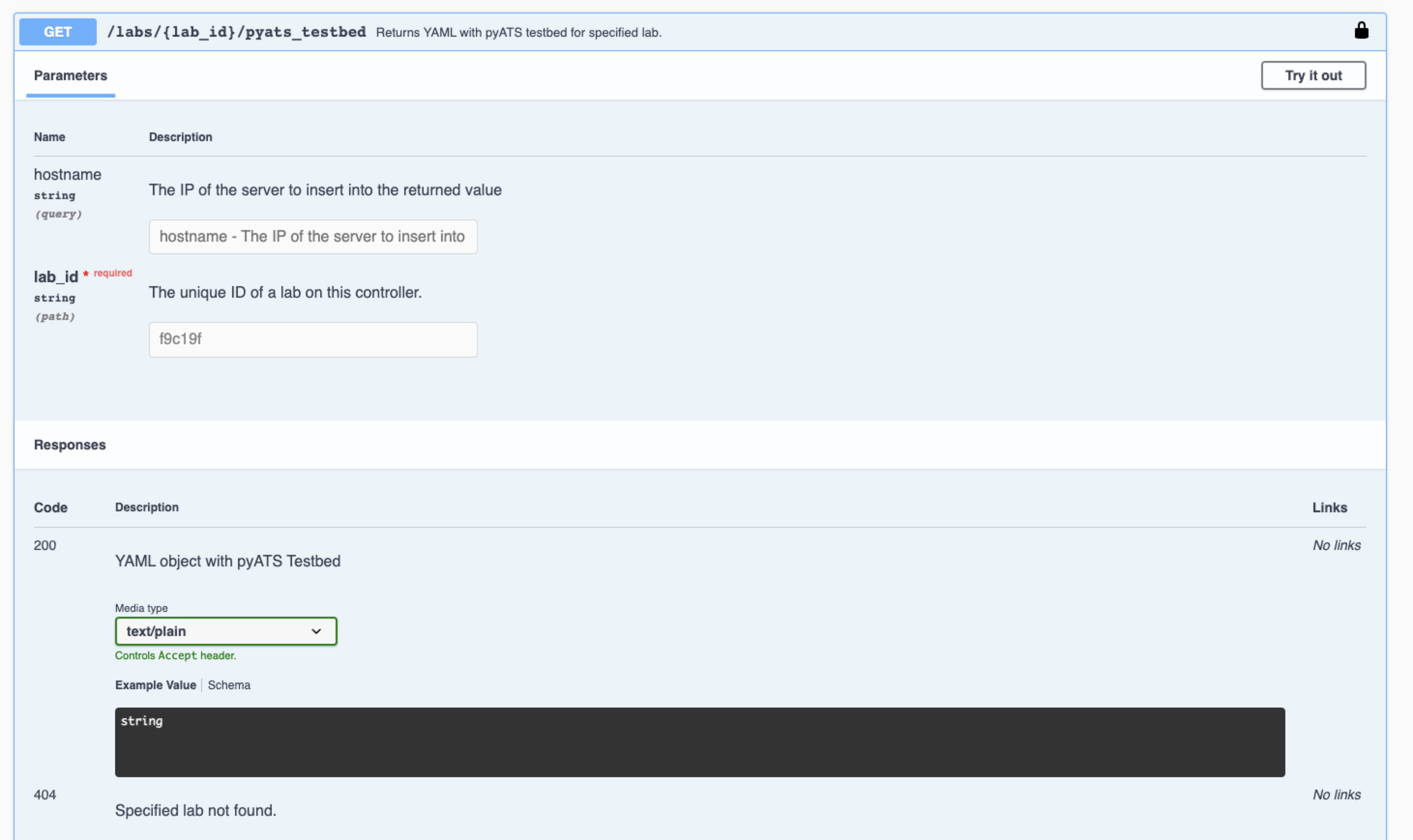The height and width of the screenshot is (840, 1413).
Task: Click the authorization lock icon
Action: click(1361, 31)
